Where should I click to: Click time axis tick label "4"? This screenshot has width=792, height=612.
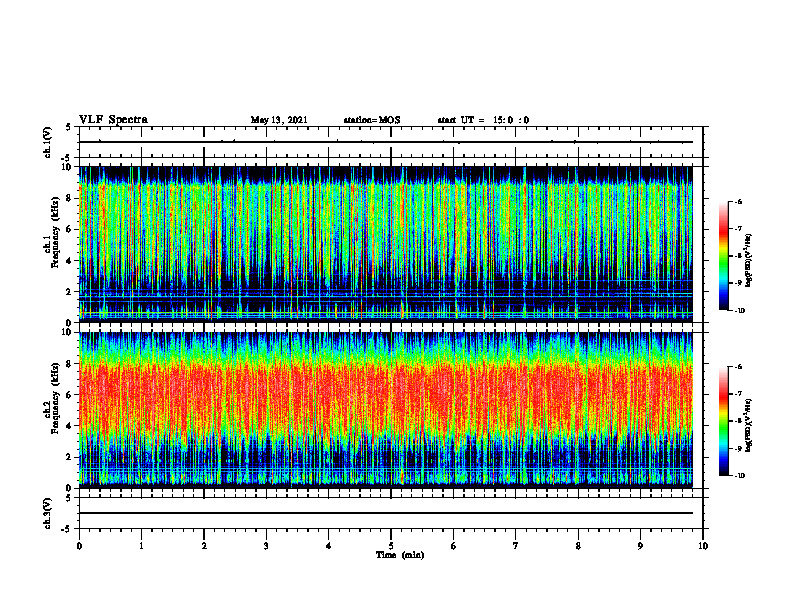pyautogui.click(x=329, y=546)
